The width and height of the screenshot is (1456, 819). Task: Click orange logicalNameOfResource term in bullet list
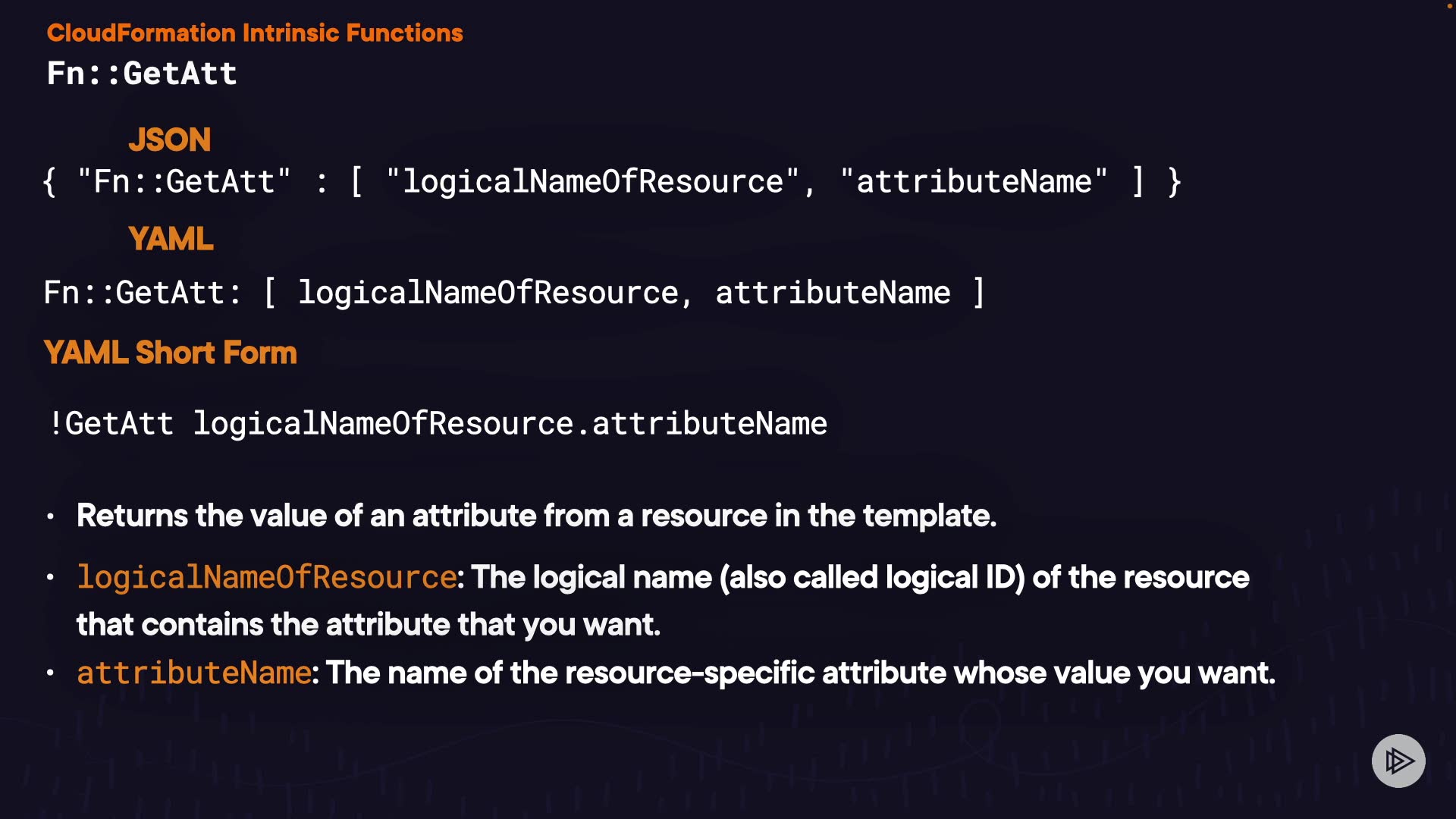(x=266, y=578)
